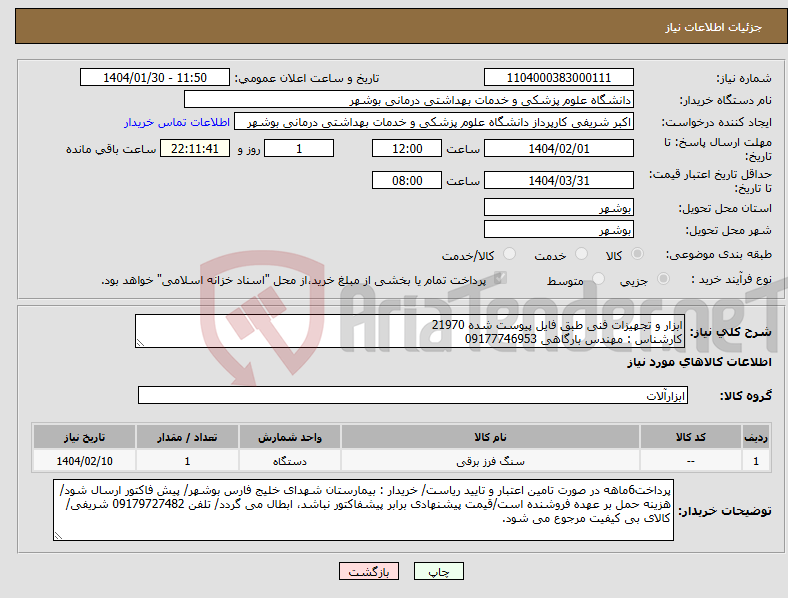Screen dimensions: 788x598
Task: Click the delivery city field بوشهر
Action: [x=558, y=230]
